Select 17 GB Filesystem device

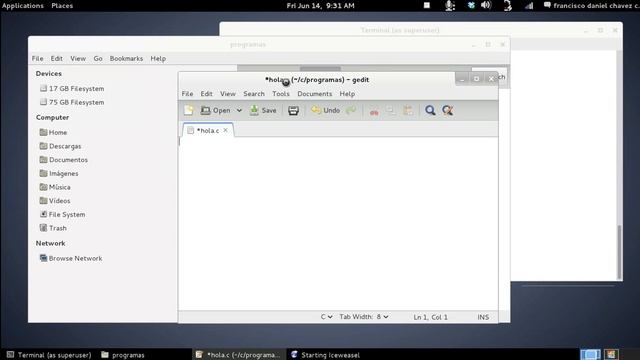click(72, 89)
